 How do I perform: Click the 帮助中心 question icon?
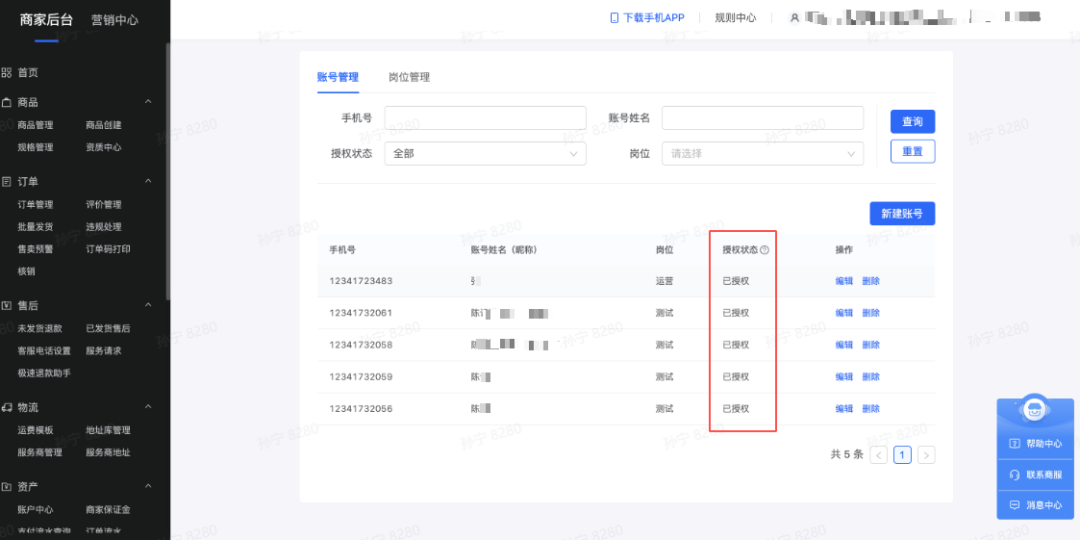pyautogui.click(x=1014, y=444)
